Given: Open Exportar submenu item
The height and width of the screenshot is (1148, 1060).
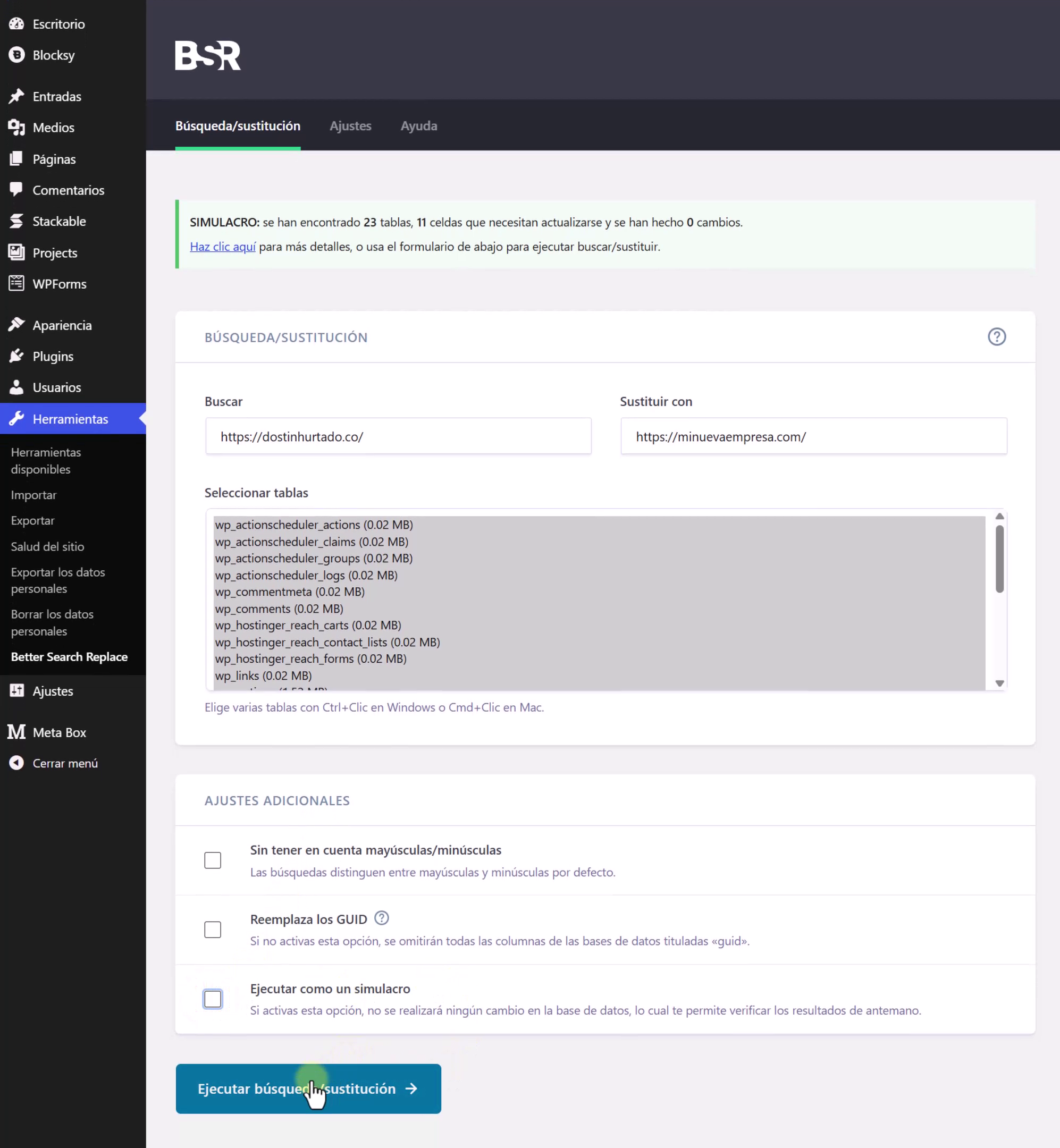Looking at the screenshot, I should (33, 520).
